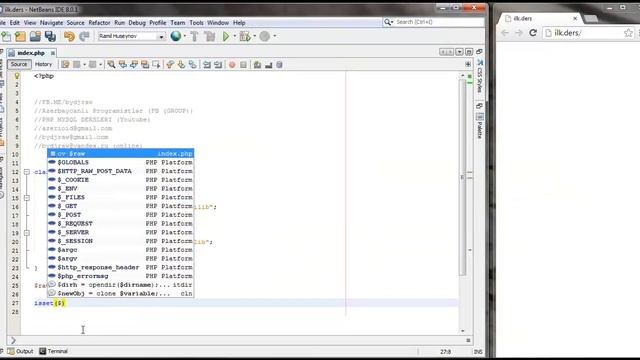This screenshot has width=640, height=360.
Task: Click the Search (Ctrl+I) field
Action: [x=433, y=22]
